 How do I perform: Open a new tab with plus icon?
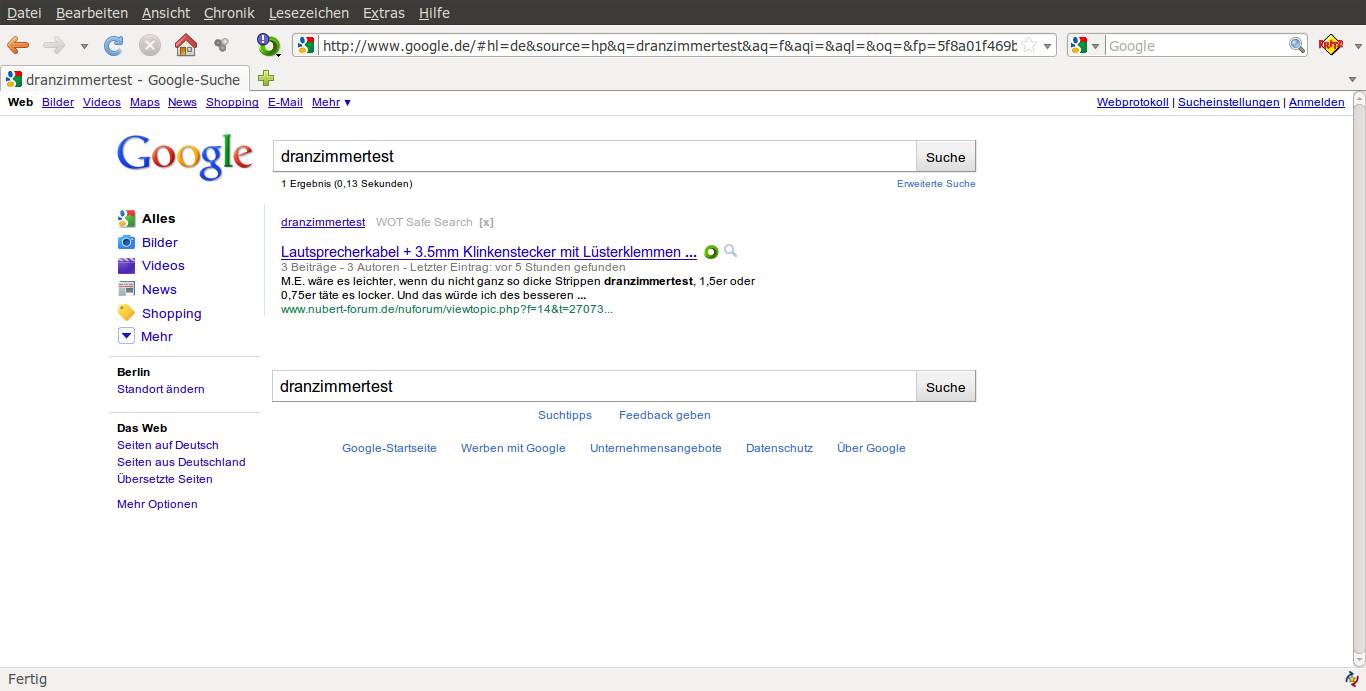click(x=266, y=78)
